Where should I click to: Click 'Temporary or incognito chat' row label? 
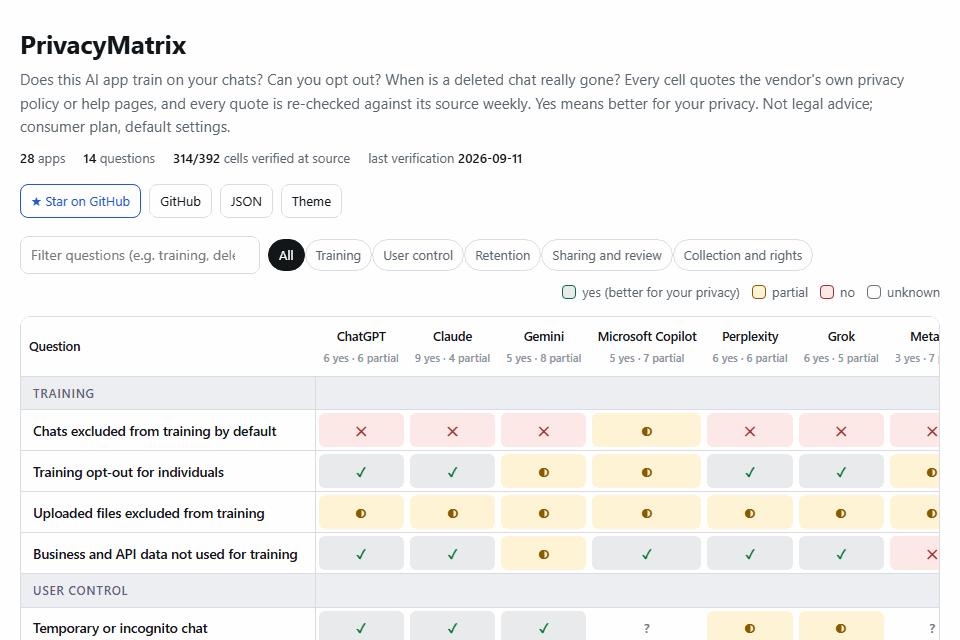coord(120,628)
